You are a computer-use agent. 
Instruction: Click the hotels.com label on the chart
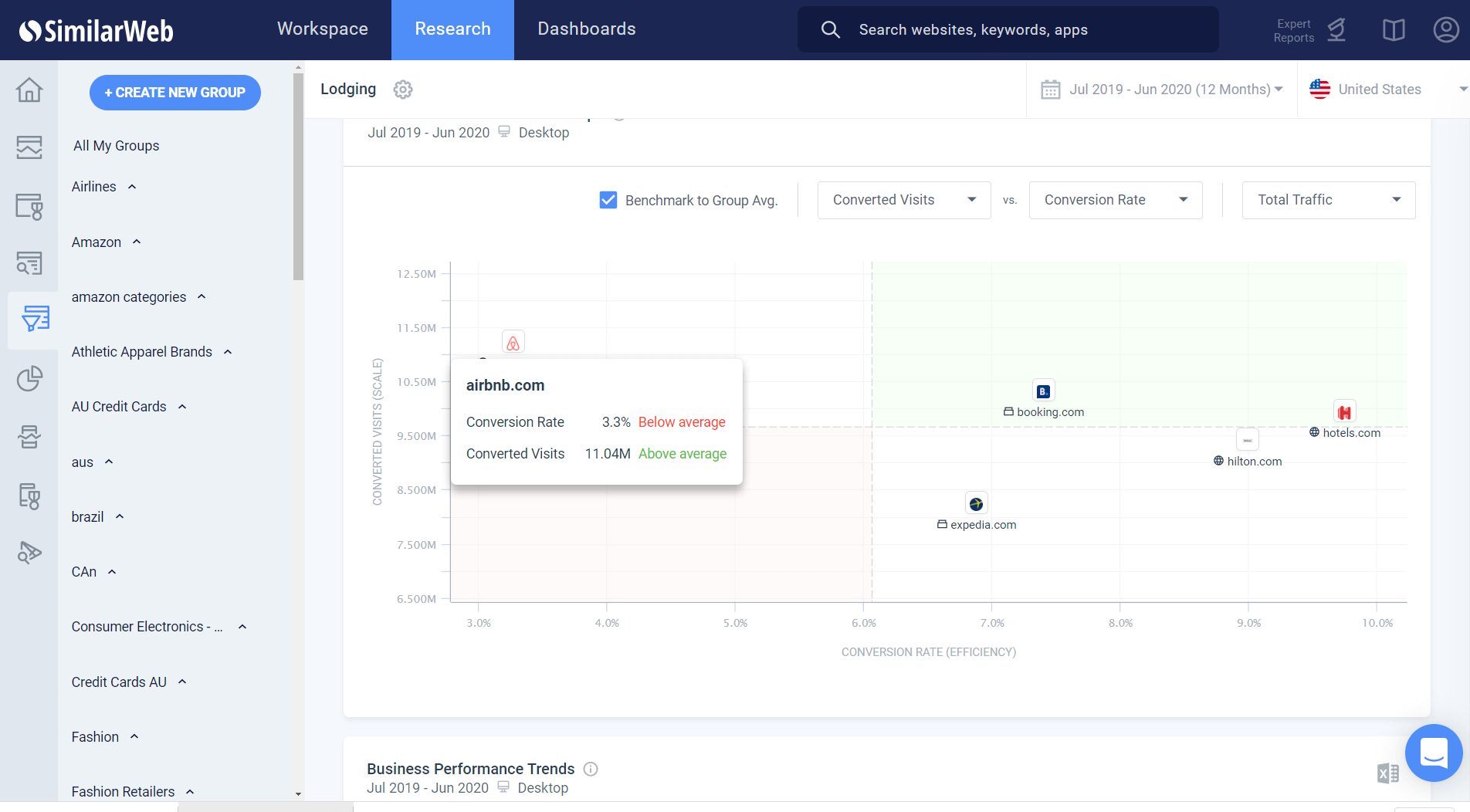[1351, 433]
